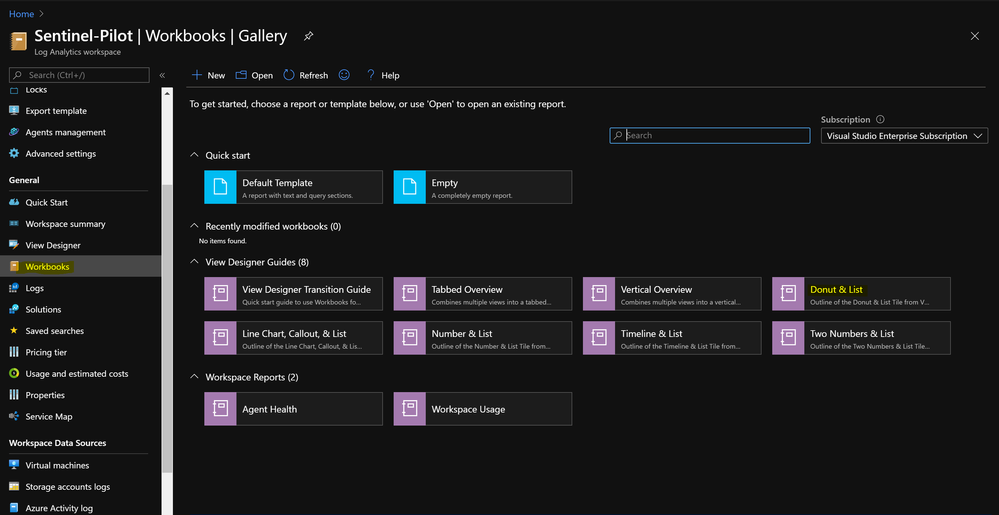Open the Tabbed Overview workbook tile
The width and height of the screenshot is (999, 515).
pos(483,294)
